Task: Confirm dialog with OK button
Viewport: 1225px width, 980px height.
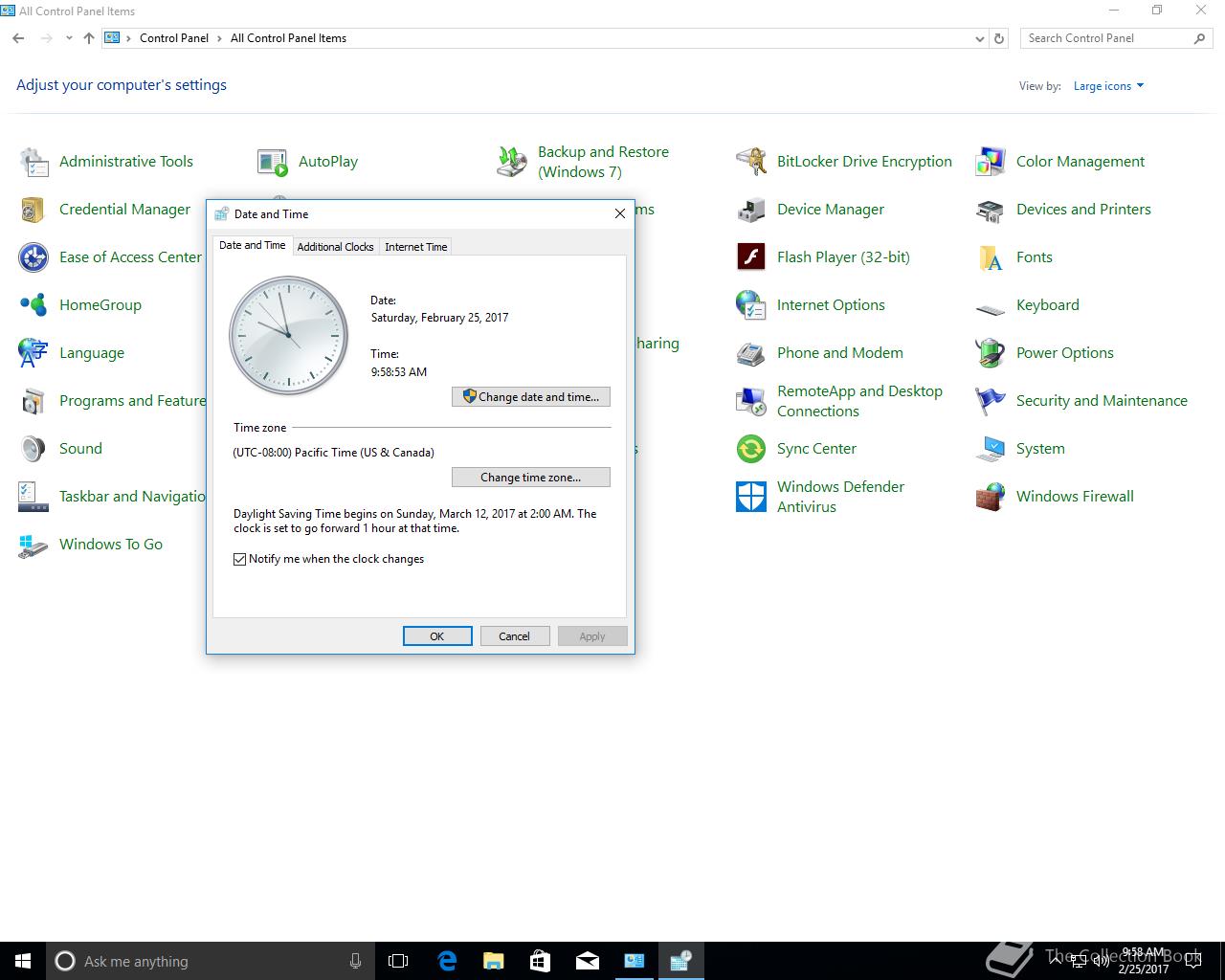Action: point(437,636)
